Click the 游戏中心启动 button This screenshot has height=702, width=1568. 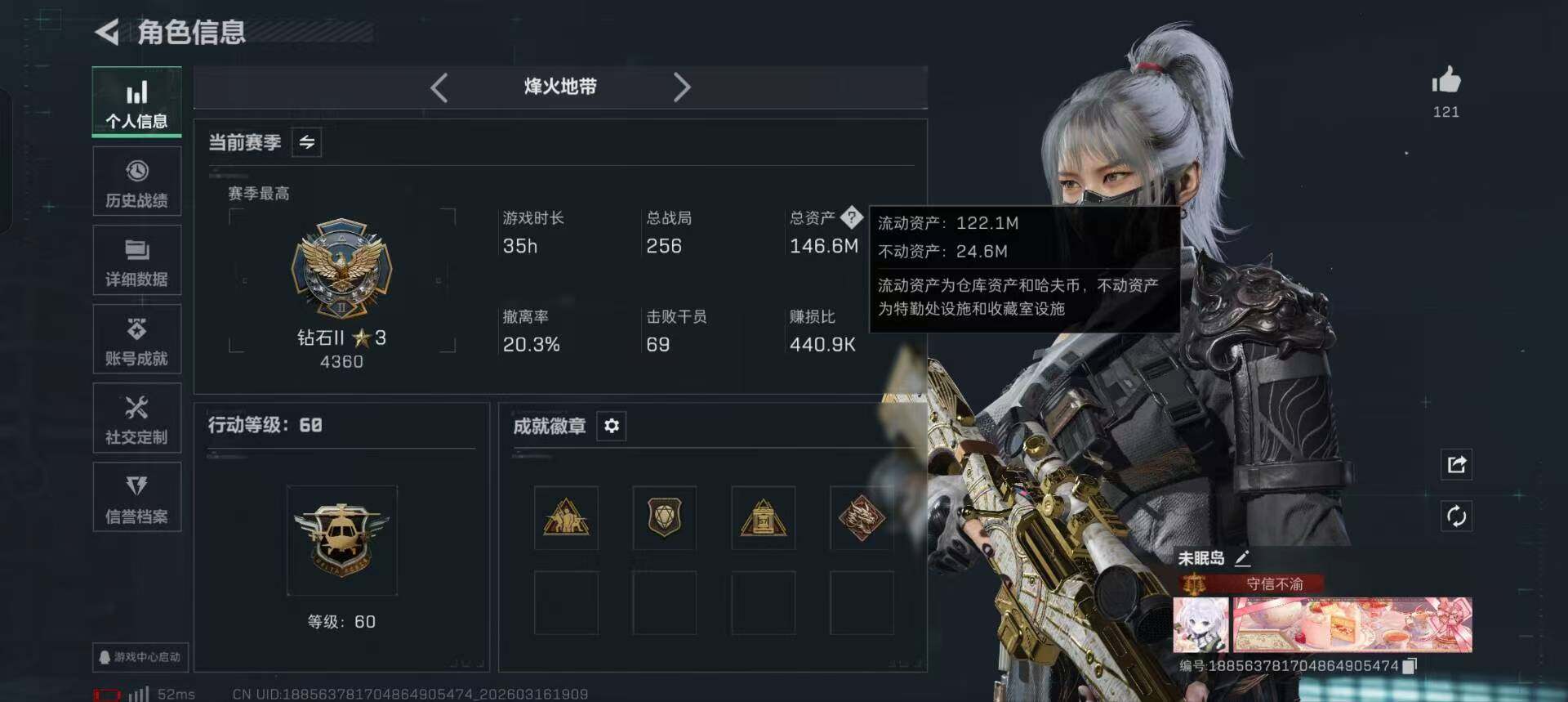pos(140,657)
